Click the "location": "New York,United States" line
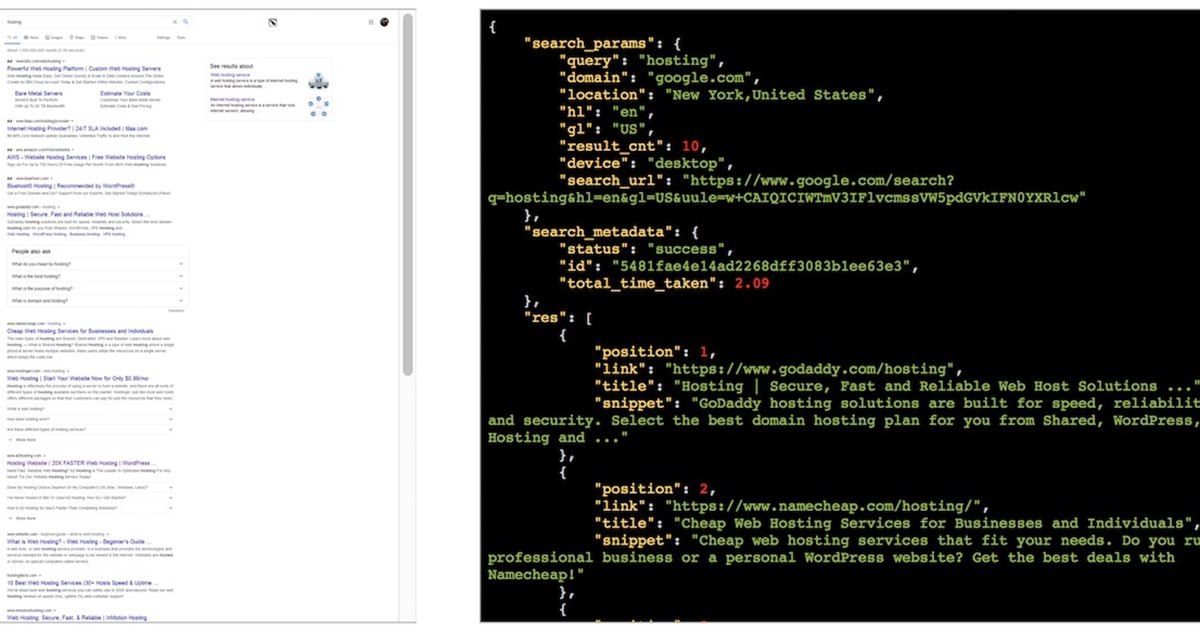Image resolution: width=1200 pixels, height=628 pixels. tap(721, 94)
